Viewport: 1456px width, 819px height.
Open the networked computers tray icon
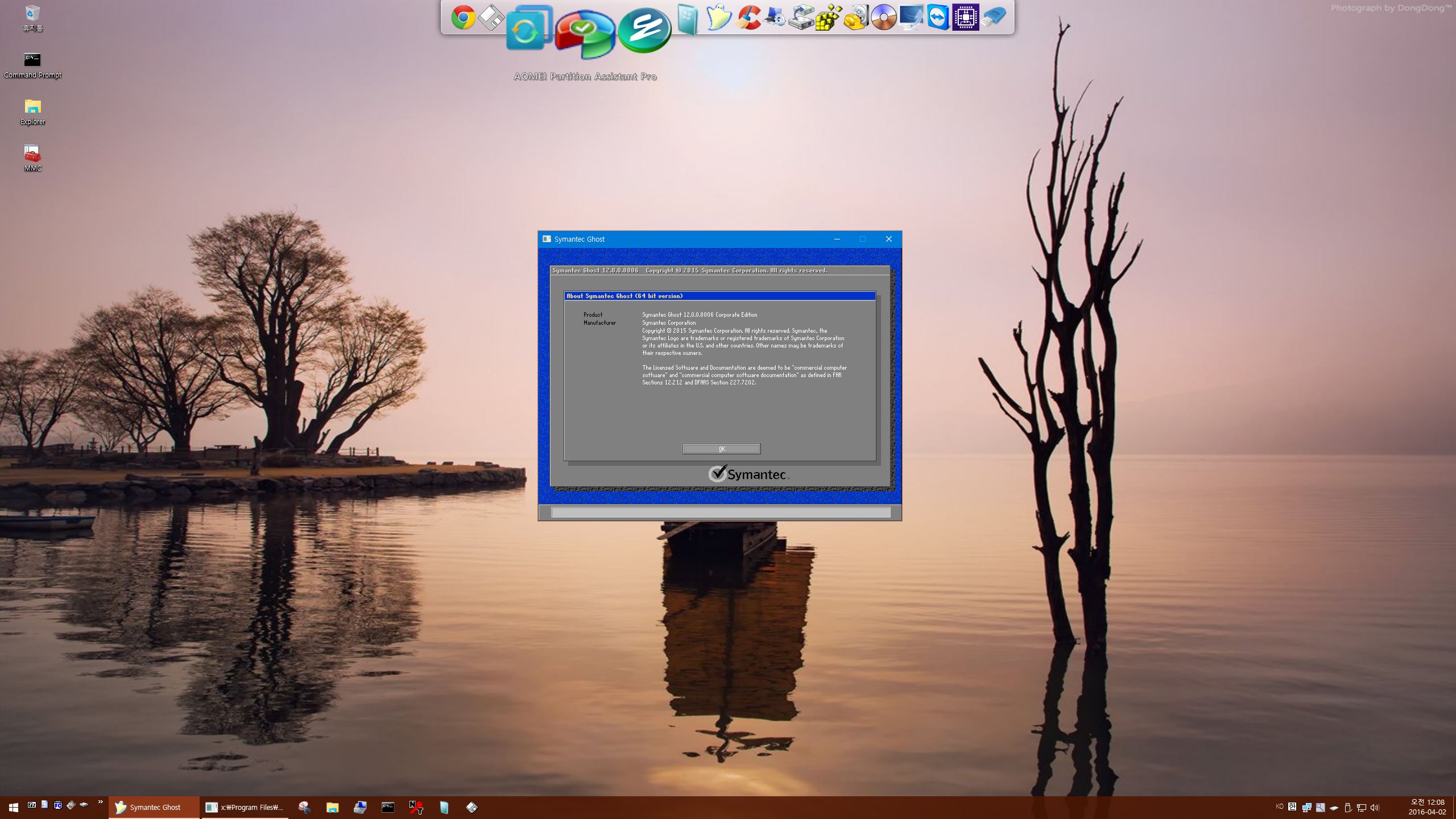tap(1307, 807)
